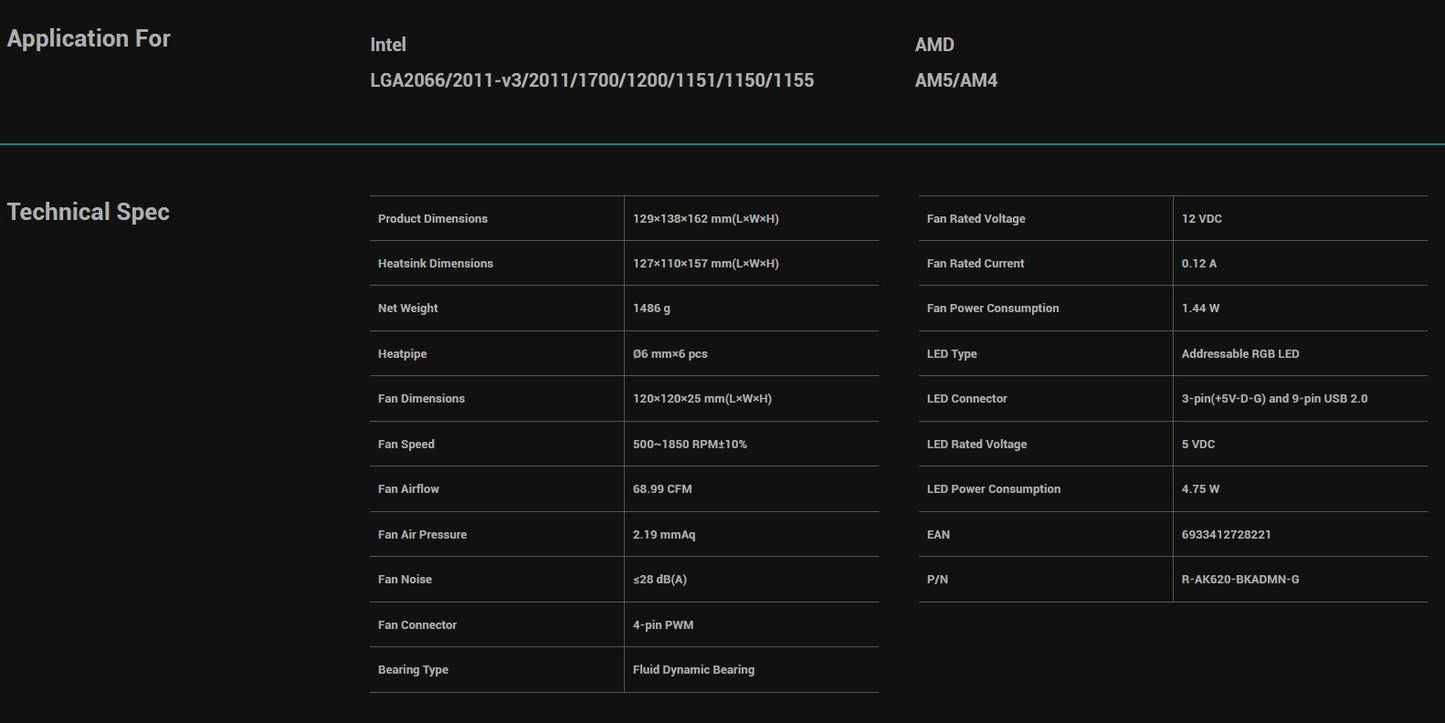
Task: Click the Technical Spec heading
Action: pyautogui.click(x=88, y=212)
